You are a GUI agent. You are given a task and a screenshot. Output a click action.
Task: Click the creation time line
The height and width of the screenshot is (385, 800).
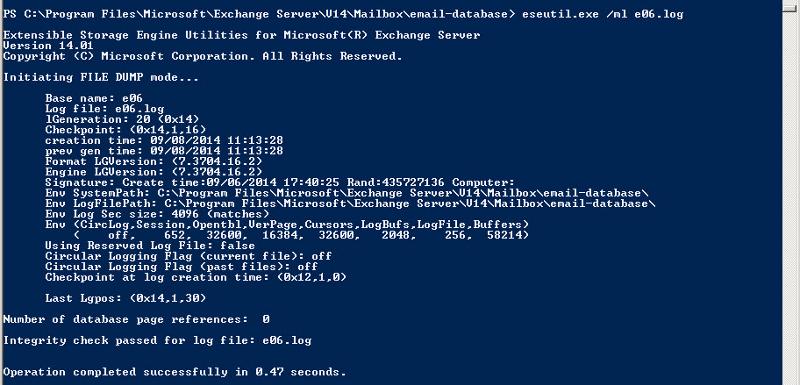click(164, 140)
